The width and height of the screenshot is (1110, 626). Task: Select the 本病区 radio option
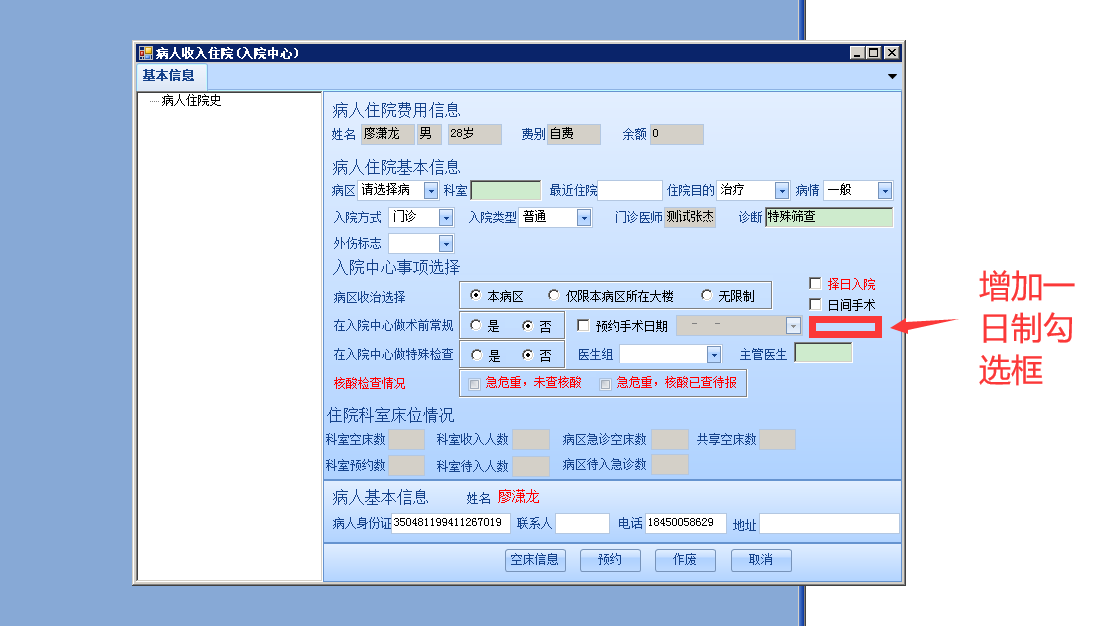pyautogui.click(x=476, y=295)
